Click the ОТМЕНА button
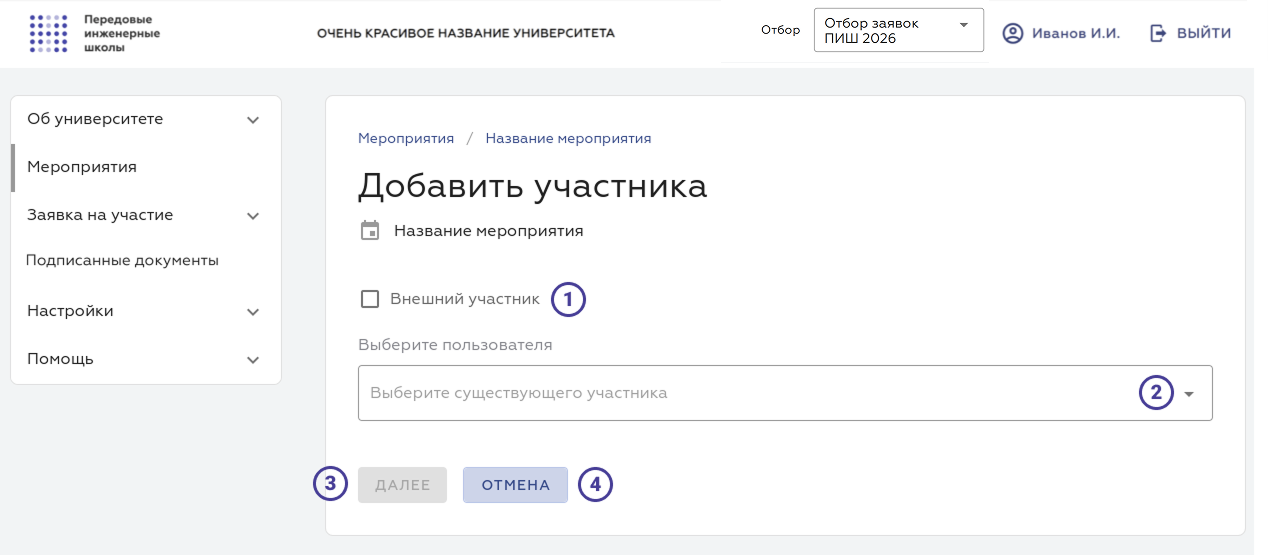1268x555 pixels. tap(515, 485)
